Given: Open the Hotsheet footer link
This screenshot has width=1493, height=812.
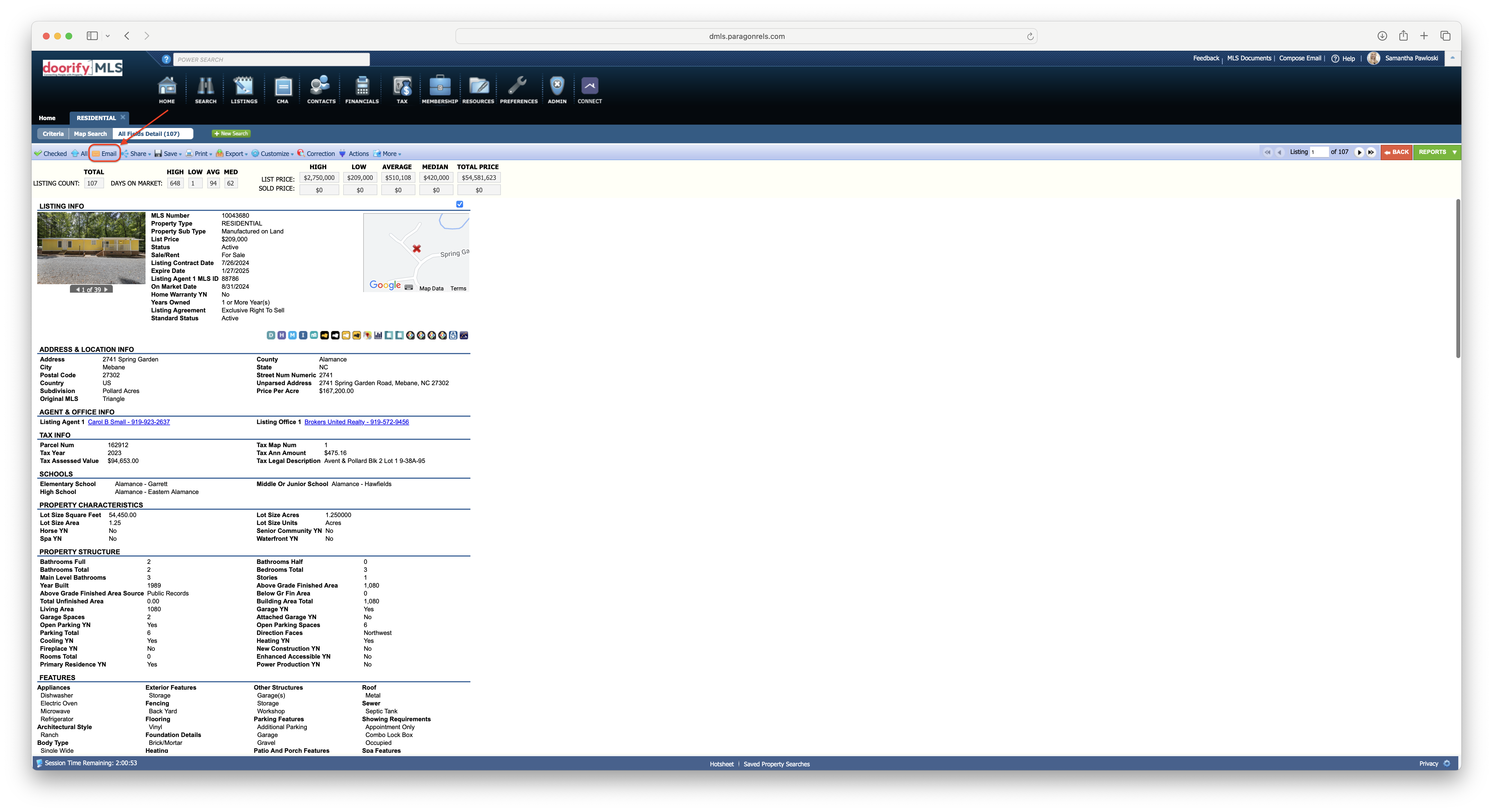Looking at the screenshot, I should 722,764.
